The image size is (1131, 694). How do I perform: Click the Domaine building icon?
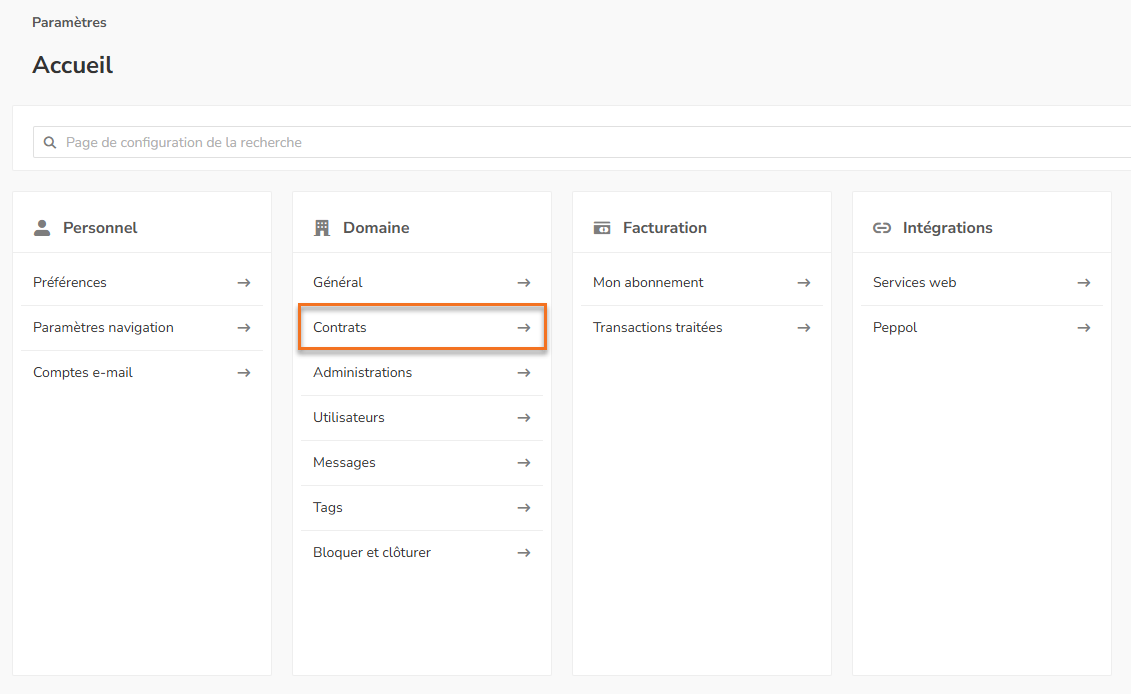tap(322, 228)
